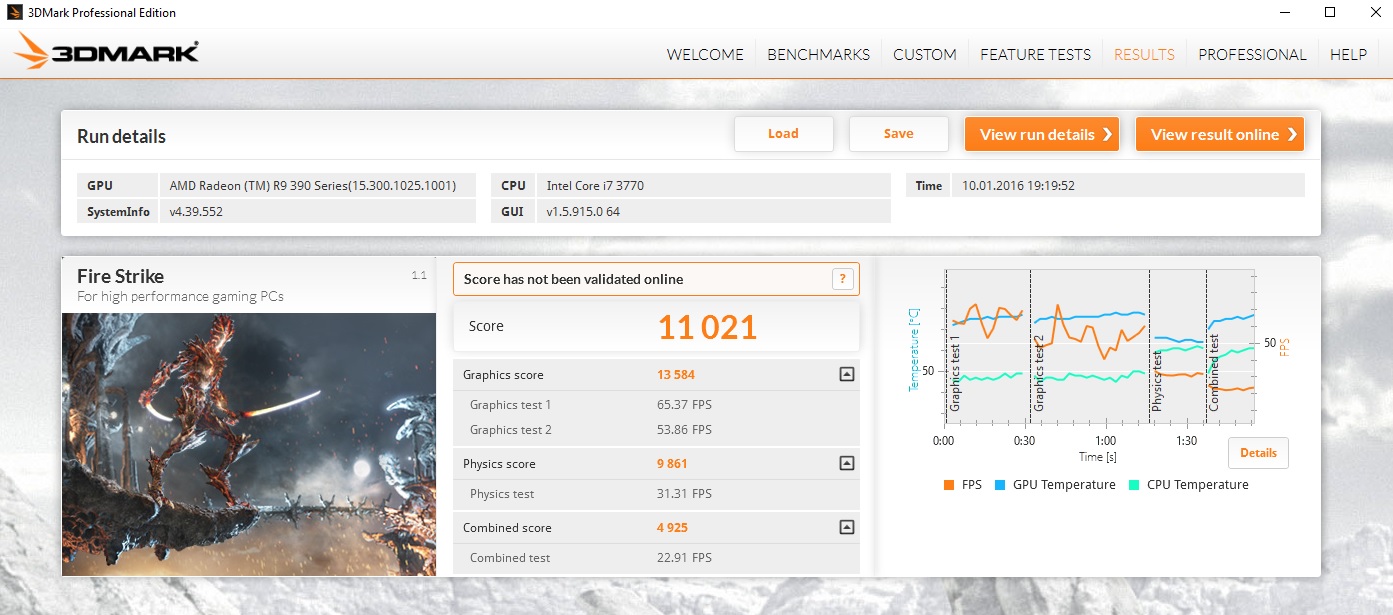1393x615 pixels.
Task: Minimize the 3DMark window
Action: [1285, 12]
